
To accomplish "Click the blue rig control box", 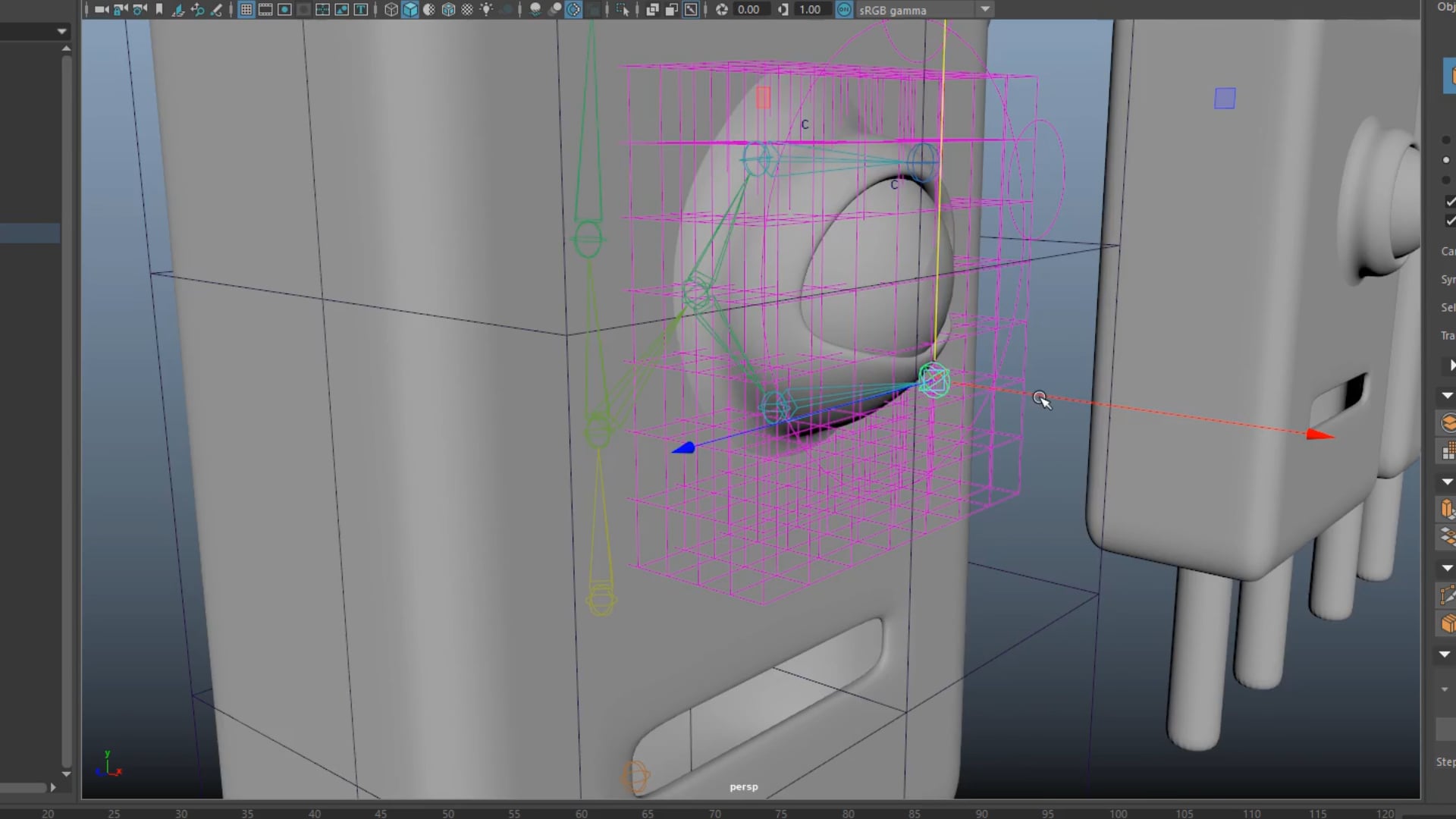I will (1225, 99).
